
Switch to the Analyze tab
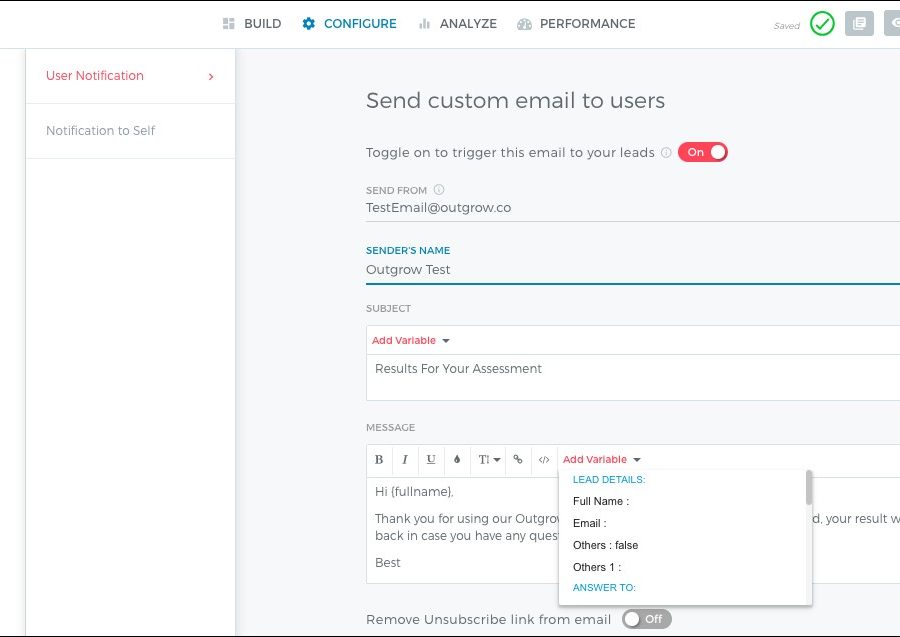[x=458, y=24]
